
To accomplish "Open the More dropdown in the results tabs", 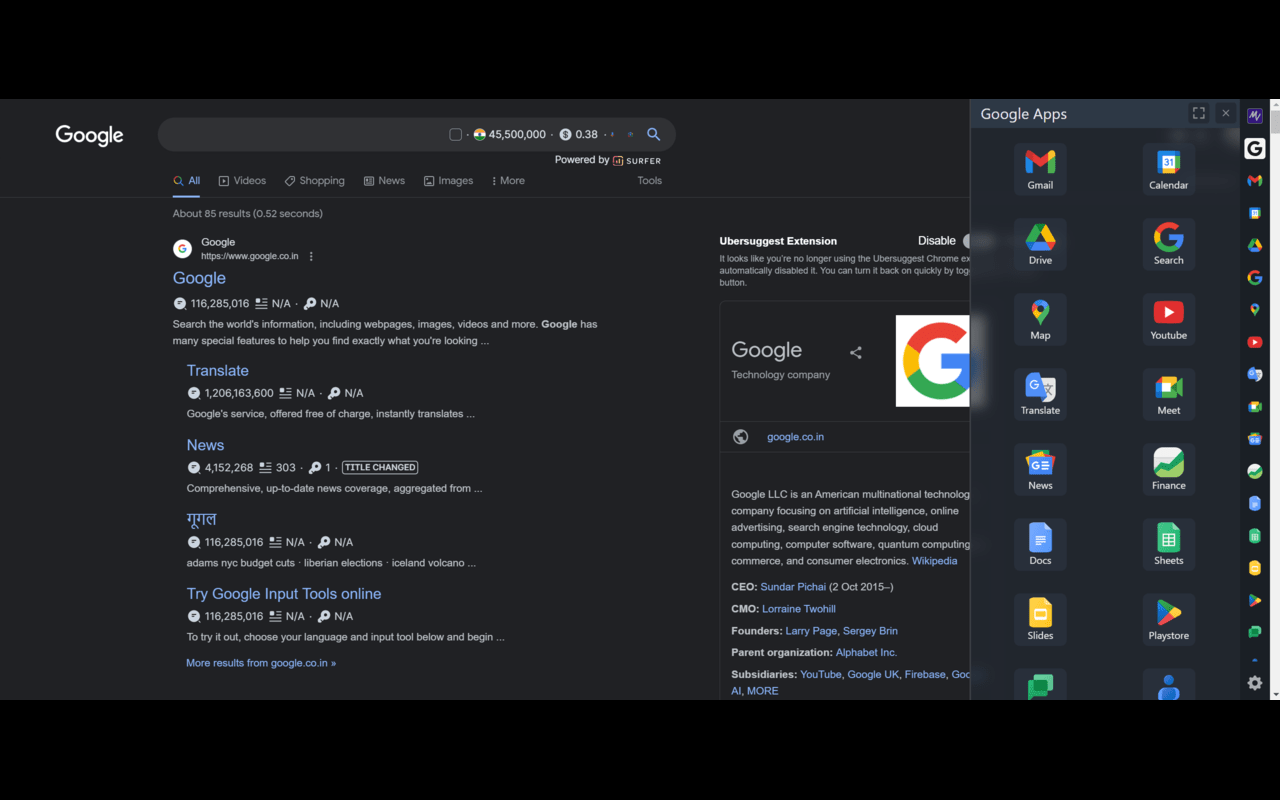I will click(508, 180).
